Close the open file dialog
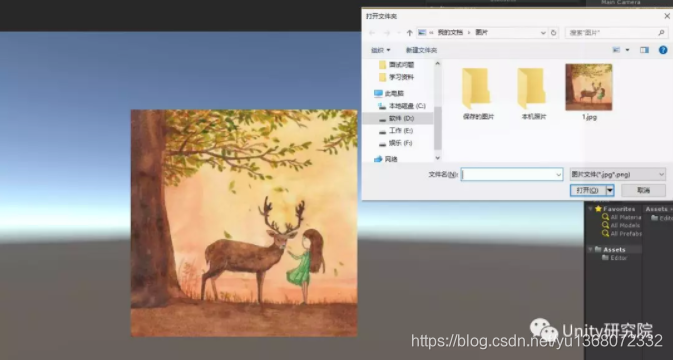673x360 pixels. (x=667, y=16)
